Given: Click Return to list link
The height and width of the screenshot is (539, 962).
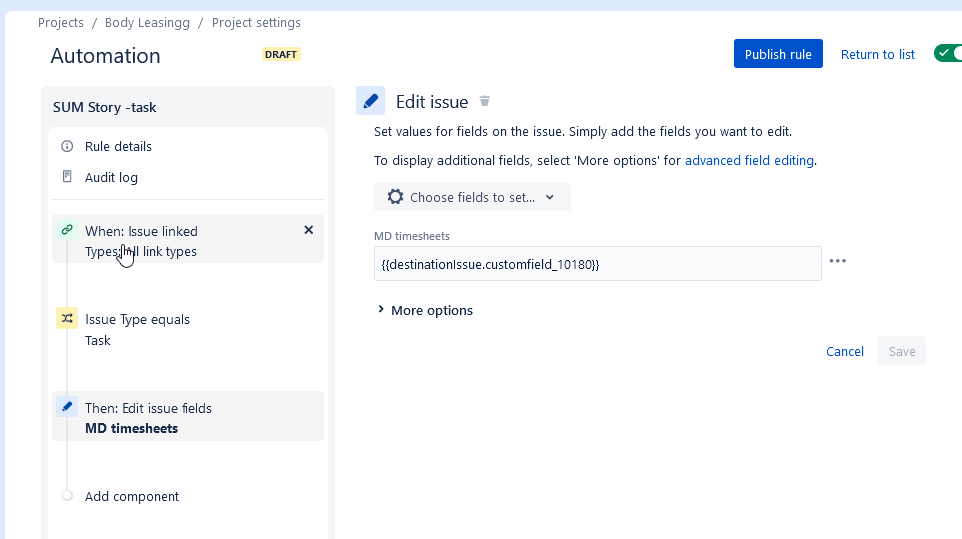Looking at the screenshot, I should tap(877, 55).
